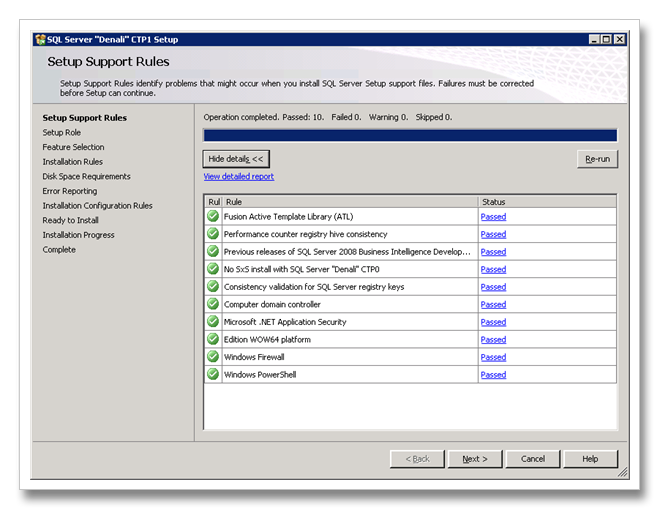Screen dimensions: 660x510
Task: Click green check icon for Edition WOW64 platform
Action: 213,339
